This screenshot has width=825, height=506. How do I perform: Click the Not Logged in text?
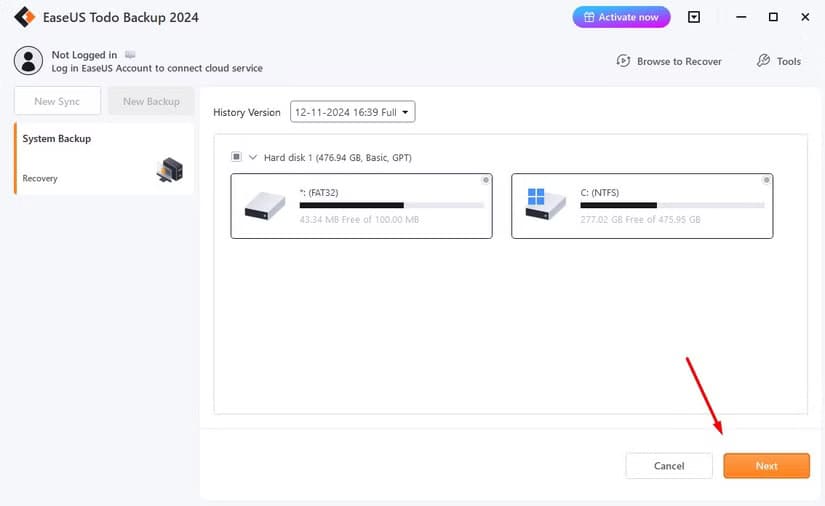[84, 55]
